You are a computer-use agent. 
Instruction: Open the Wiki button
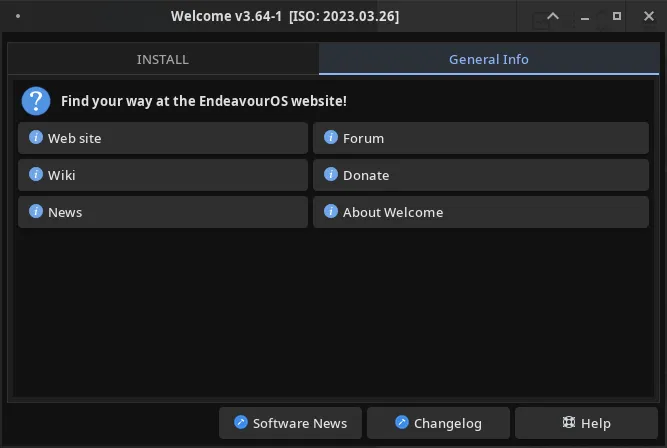coord(163,175)
